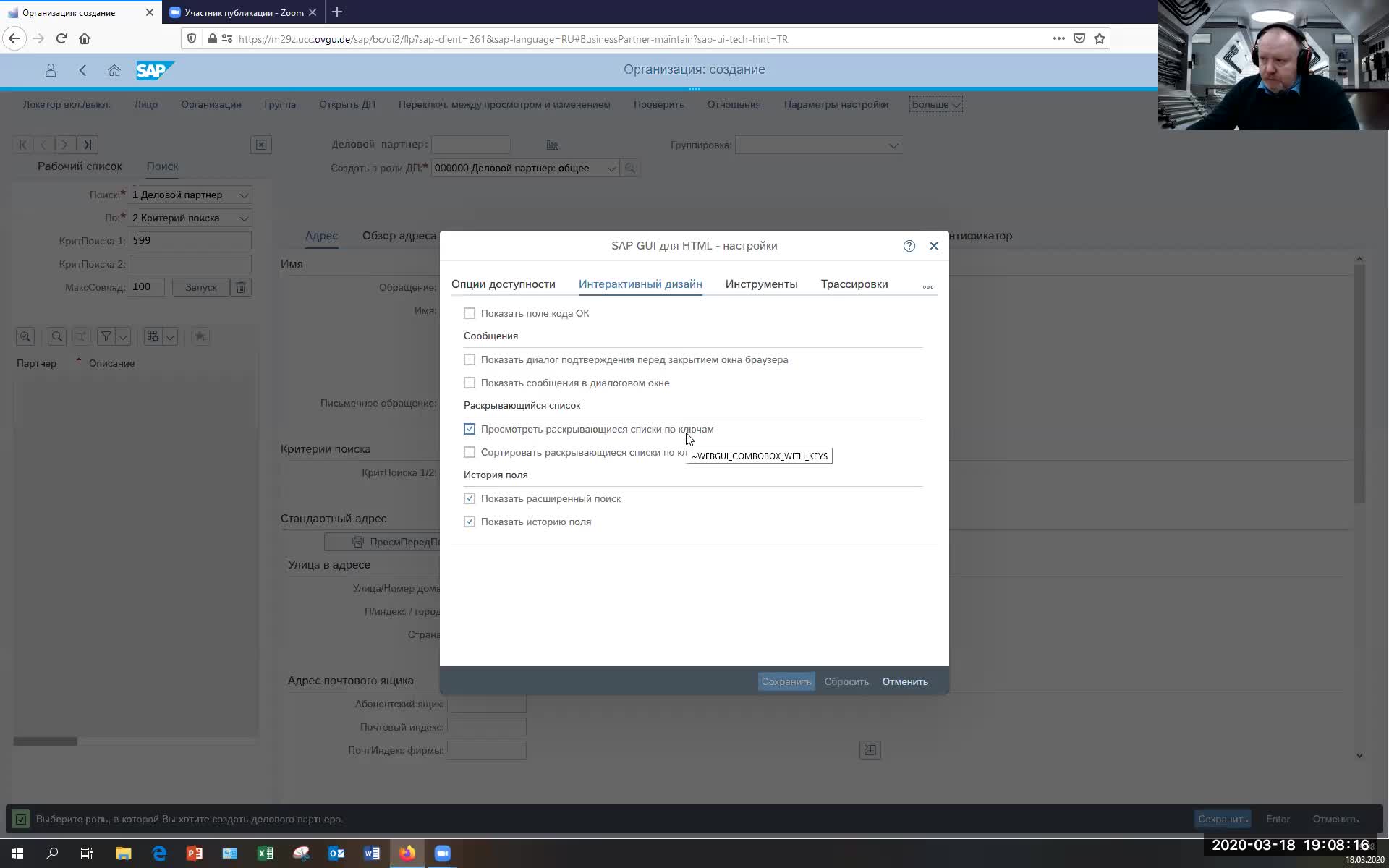The width and height of the screenshot is (1389, 868).
Task: Click the locator horizontal scrollbar
Action: [45, 741]
